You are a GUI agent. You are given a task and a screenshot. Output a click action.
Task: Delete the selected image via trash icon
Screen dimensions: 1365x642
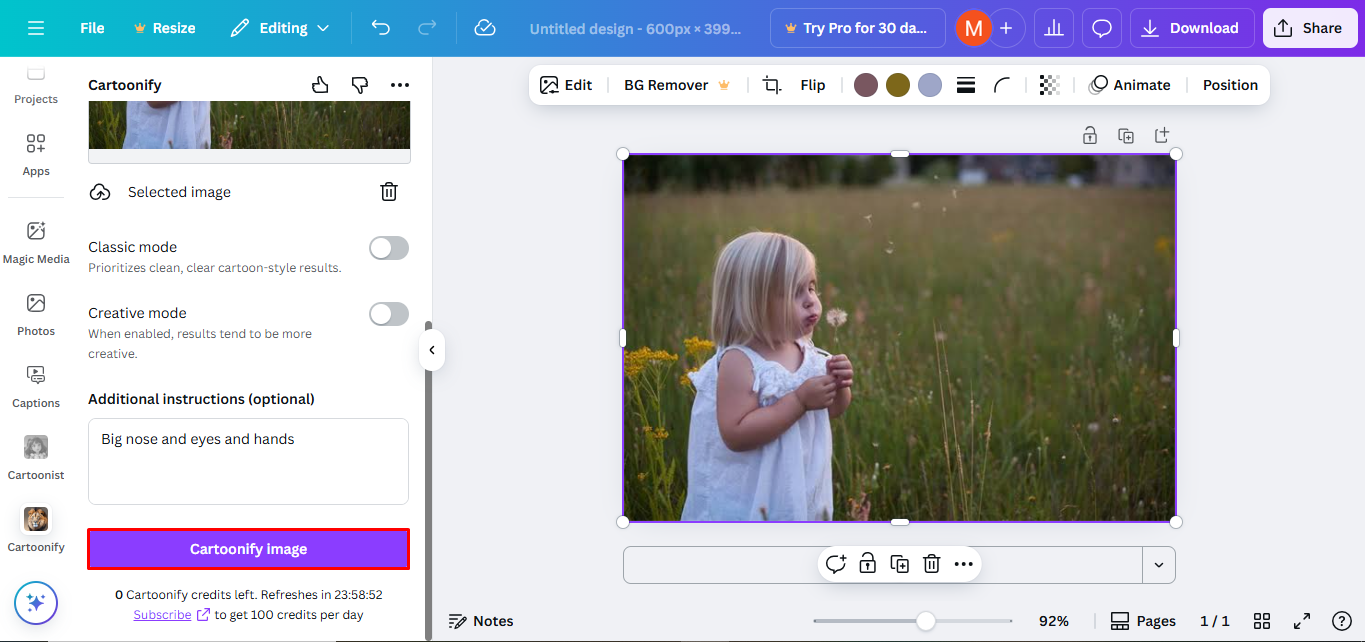pos(389,191)
